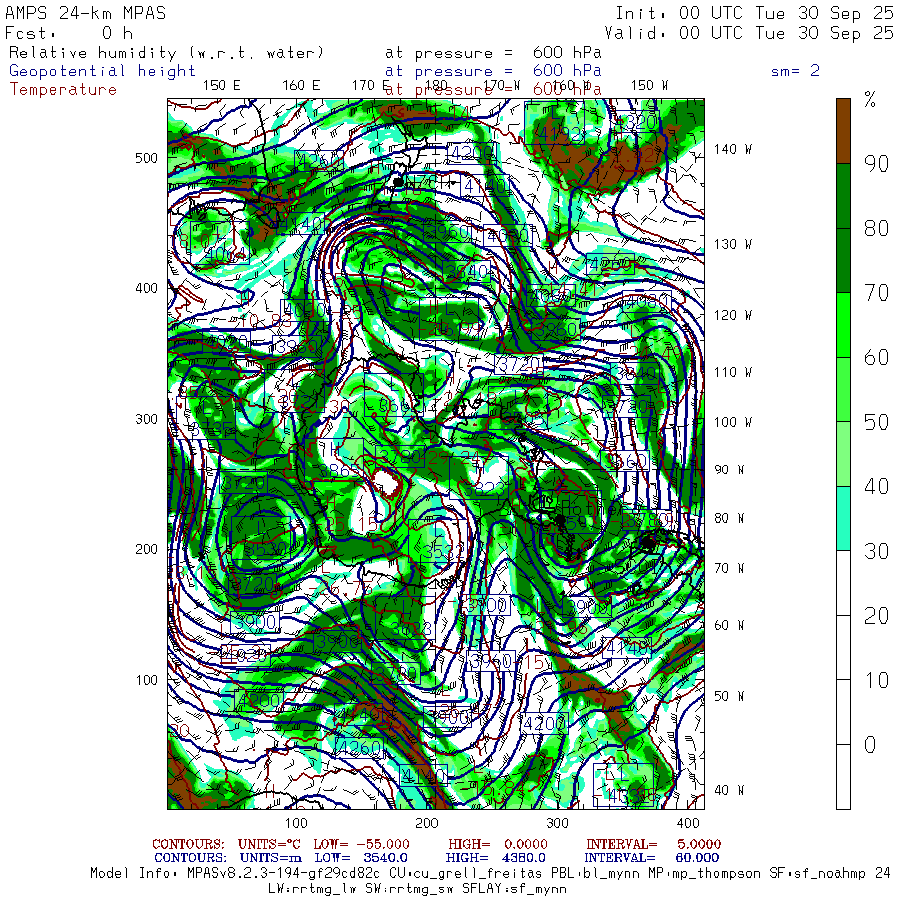Click the 150 E longitude label
Screen dimensions: 900x900
(222, 85)
